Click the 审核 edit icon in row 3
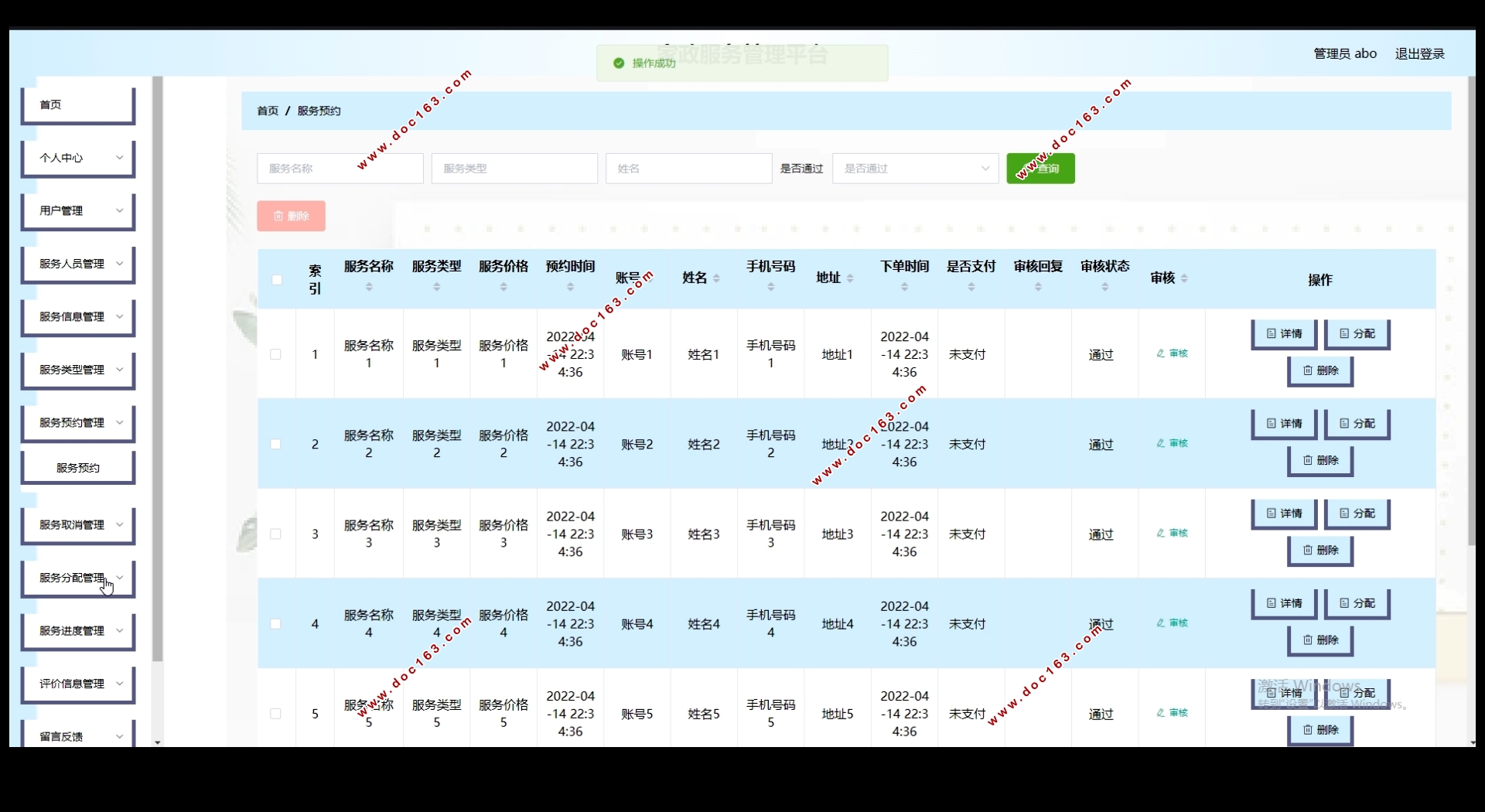Image resolution: width=1485 pixels, height=812 pixels. pyautogui.click(x=1172, y=533)
